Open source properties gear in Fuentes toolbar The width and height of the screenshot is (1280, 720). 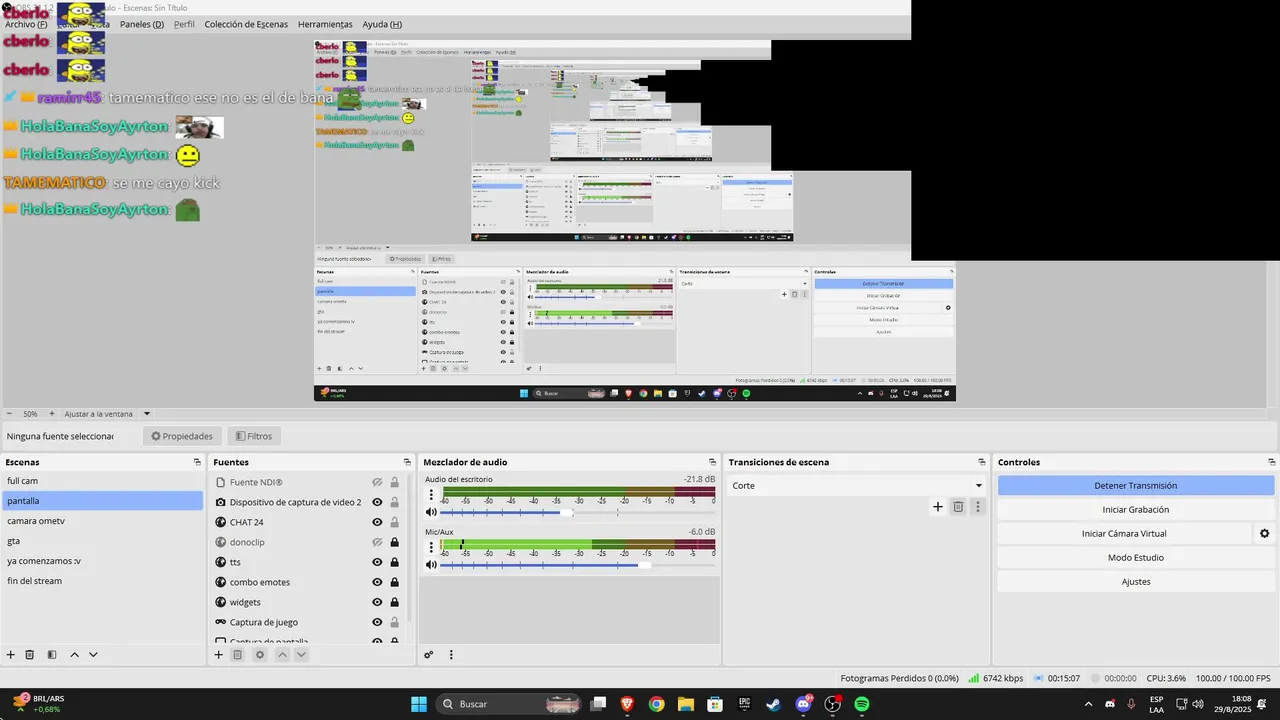(260, 655)
